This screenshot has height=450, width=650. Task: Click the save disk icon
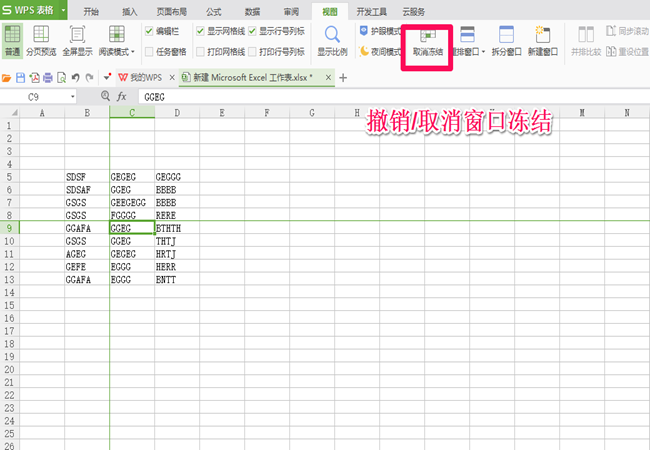click(20, 77)
